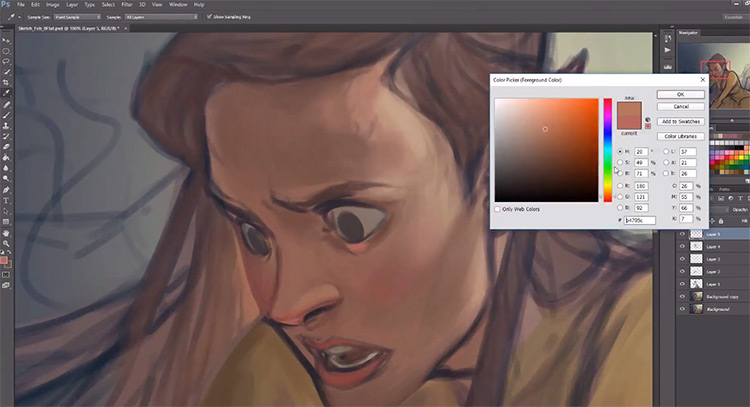
Task: Select the H hue radio button
Action: coord(620,152)
